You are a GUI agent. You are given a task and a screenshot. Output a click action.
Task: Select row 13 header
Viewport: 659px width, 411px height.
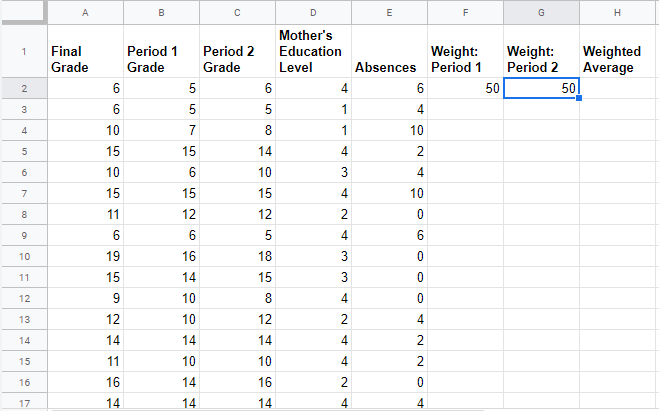tap(24, 319)
